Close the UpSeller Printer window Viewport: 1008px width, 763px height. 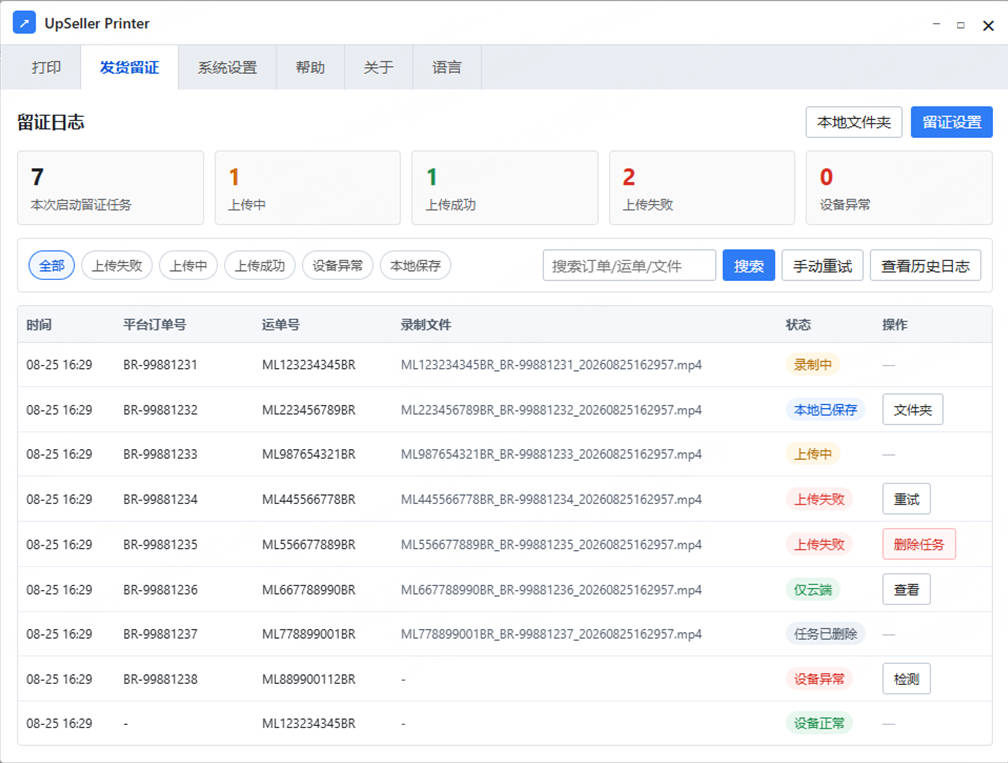tap(988, 25)
